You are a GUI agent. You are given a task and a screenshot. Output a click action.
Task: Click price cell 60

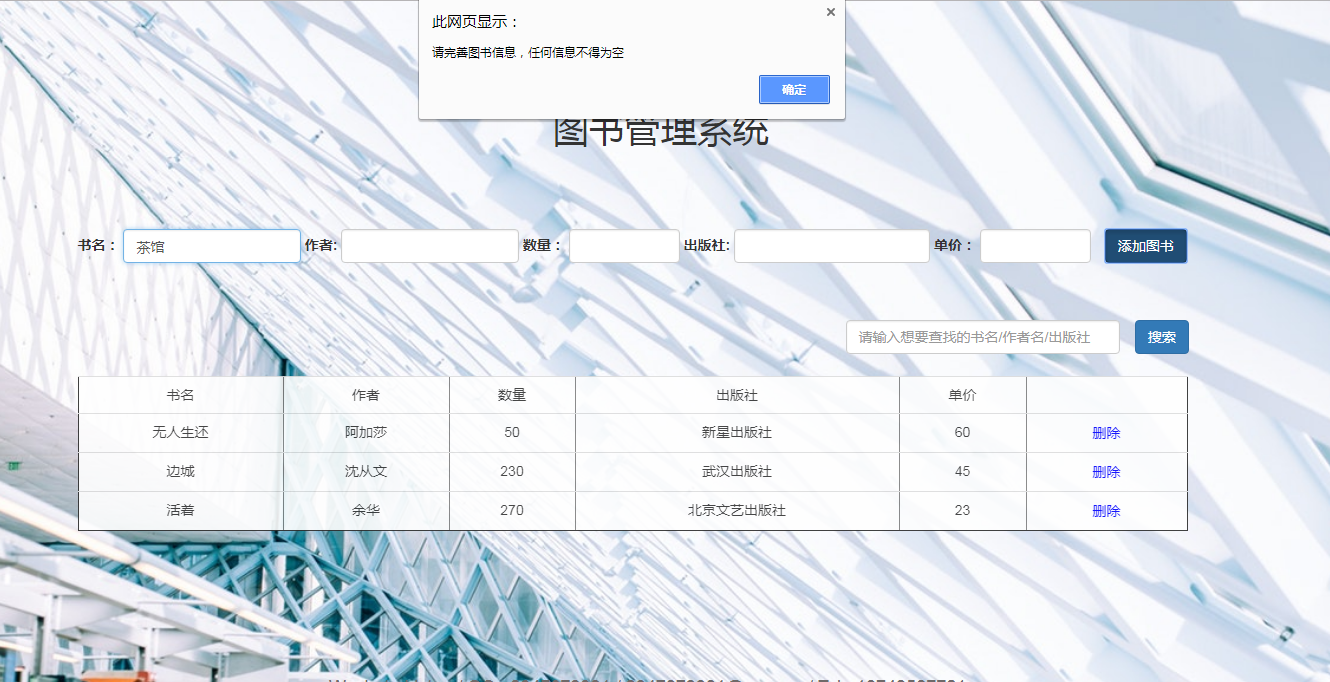tap(963, 433)
